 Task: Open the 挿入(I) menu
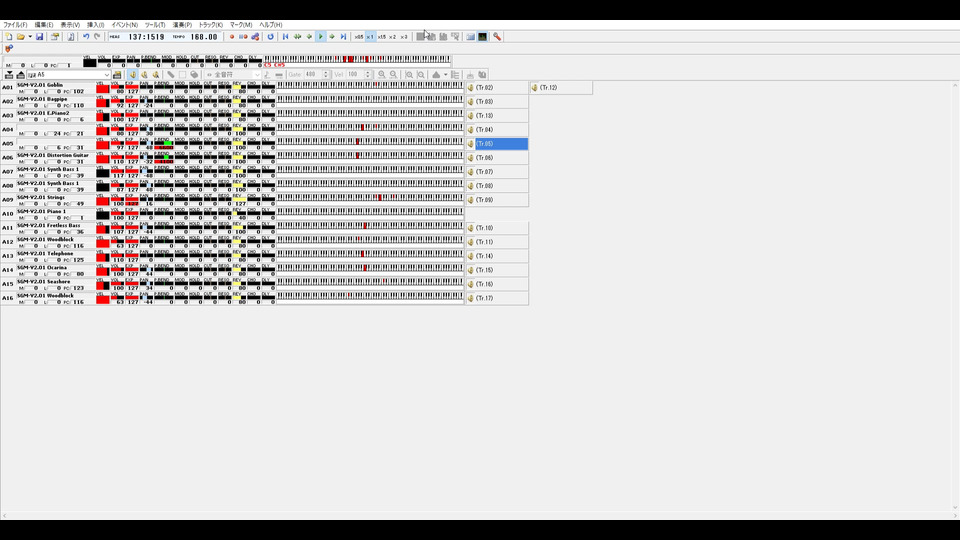click(x=96, y=25)
